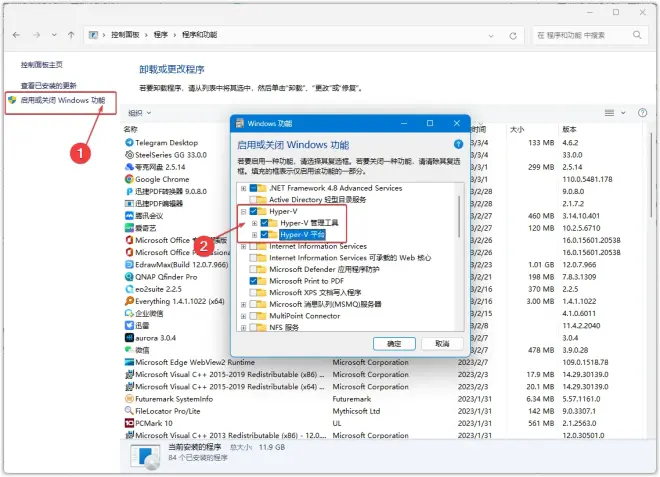Select the 腾讯会议 program icon
660x477 pixels.
point(129,216)
